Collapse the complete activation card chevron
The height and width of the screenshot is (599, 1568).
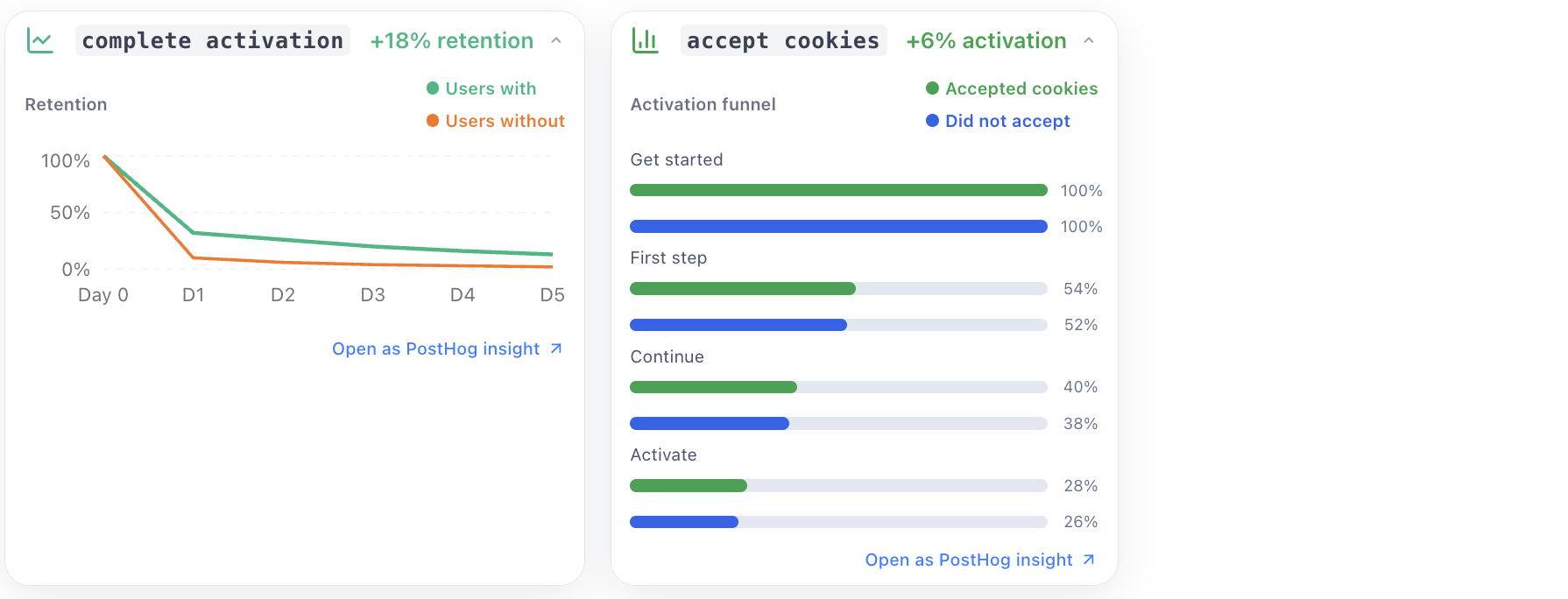[556, 40]
